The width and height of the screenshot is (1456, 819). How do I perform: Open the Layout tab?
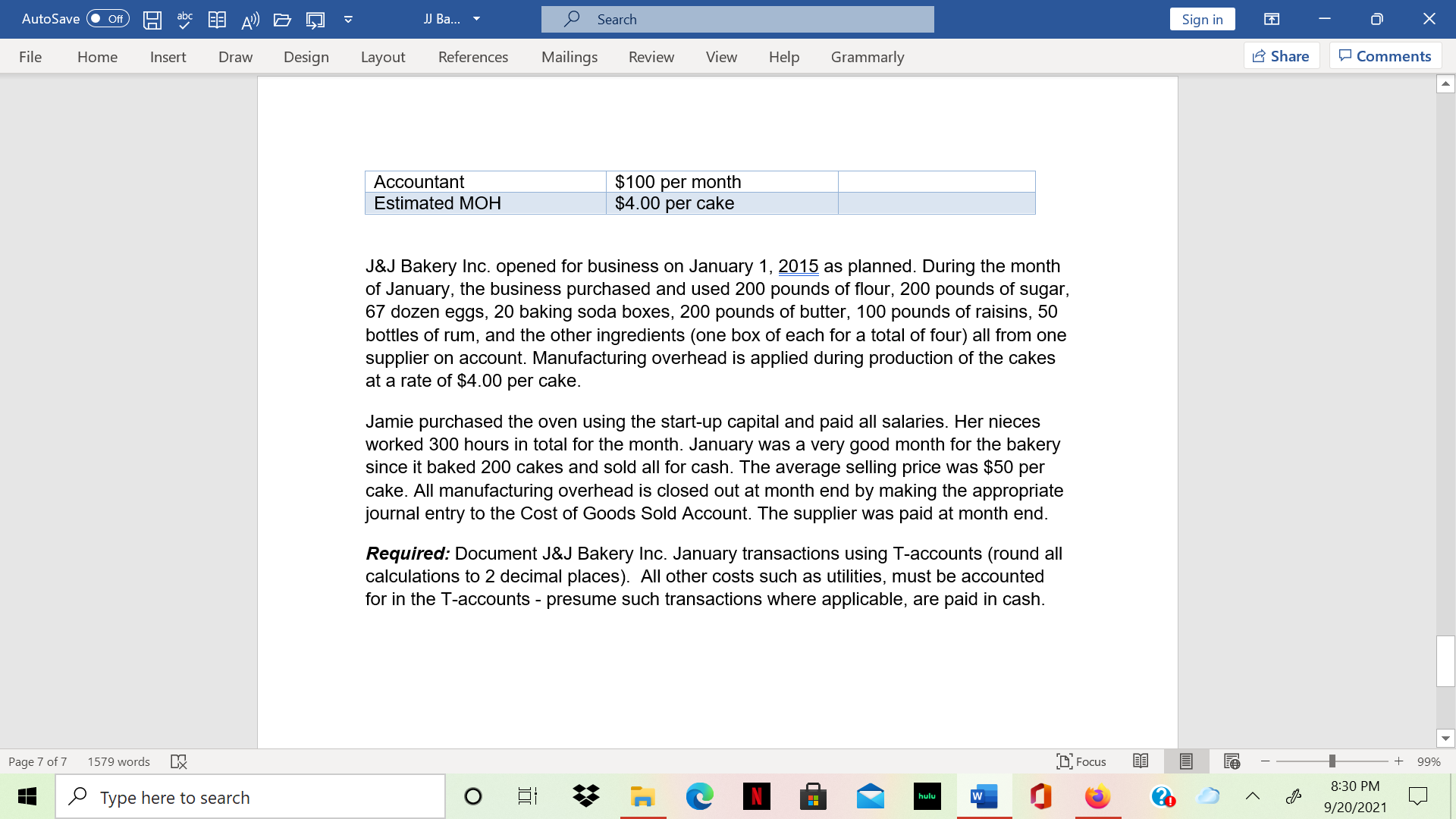tap(382, 57)
